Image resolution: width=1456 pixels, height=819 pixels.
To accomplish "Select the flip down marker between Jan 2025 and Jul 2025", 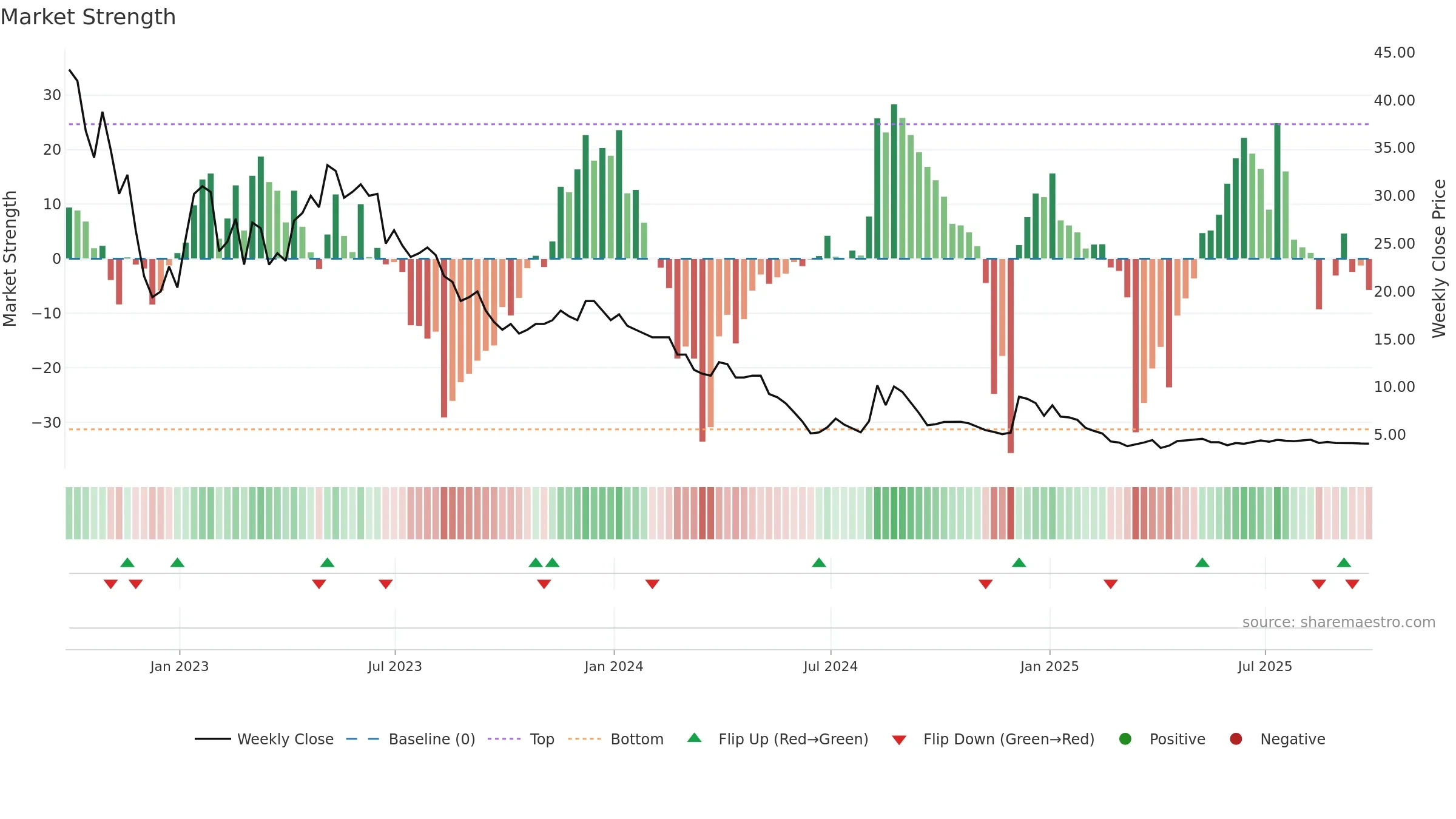I will tap(1111, 584).
